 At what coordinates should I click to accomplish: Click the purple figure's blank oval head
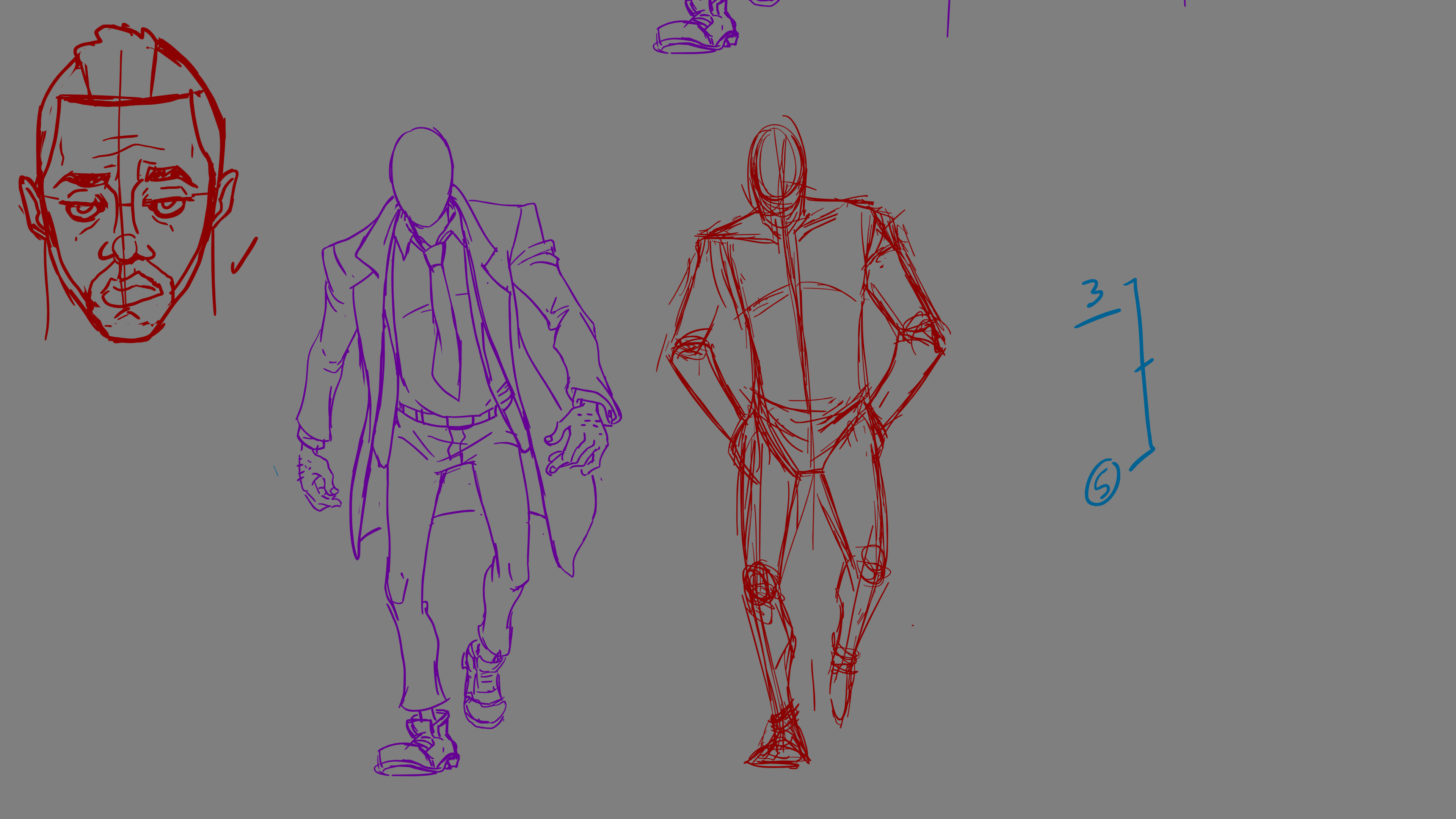tap(421, 175)
